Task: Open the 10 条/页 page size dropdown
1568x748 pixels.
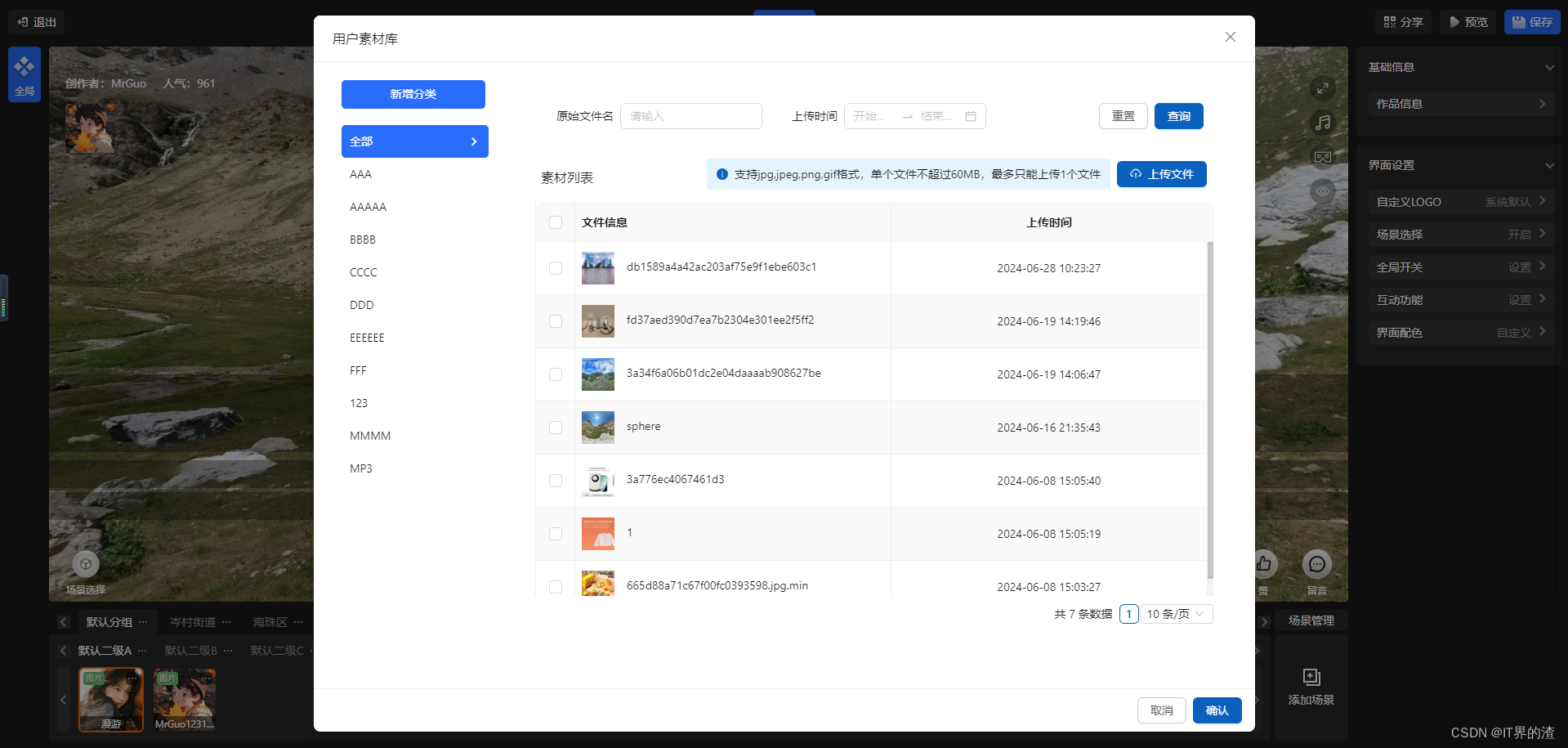Action: coord(1177,614)
